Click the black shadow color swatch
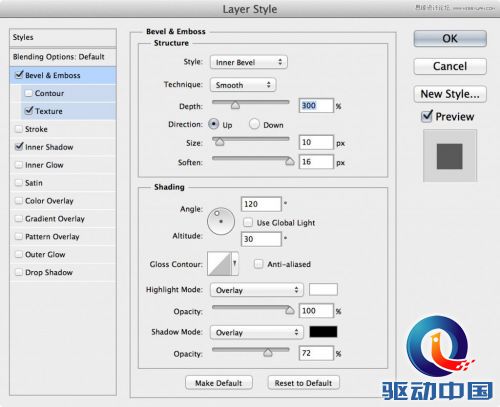 [323, 332]
